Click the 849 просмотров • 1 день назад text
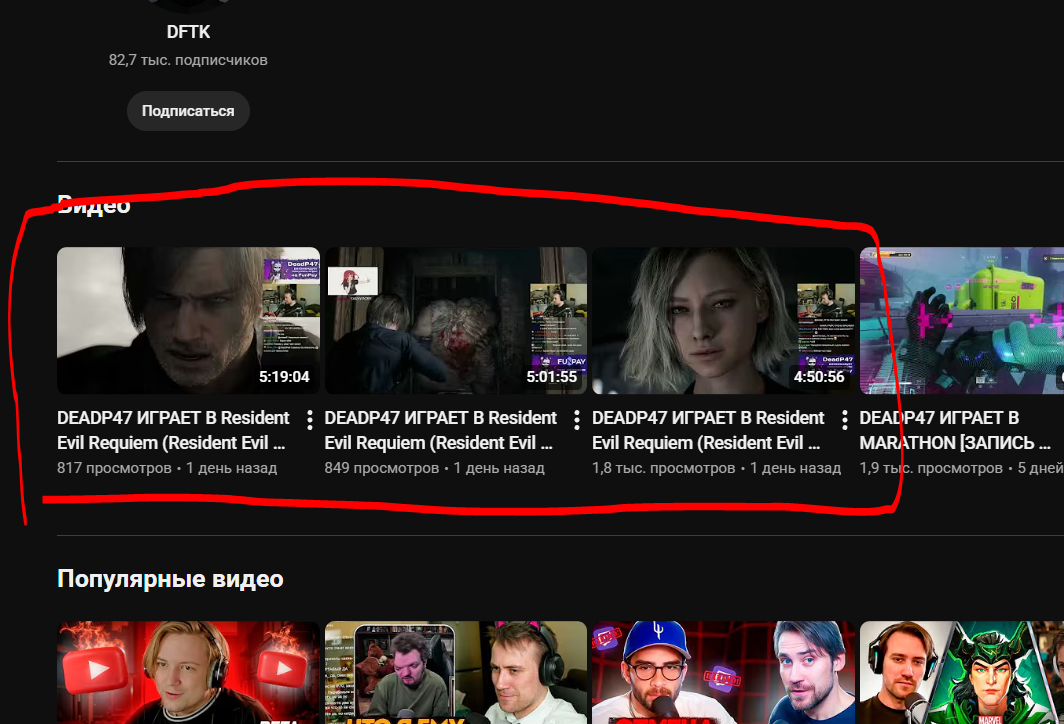 (x=434, y=468)
